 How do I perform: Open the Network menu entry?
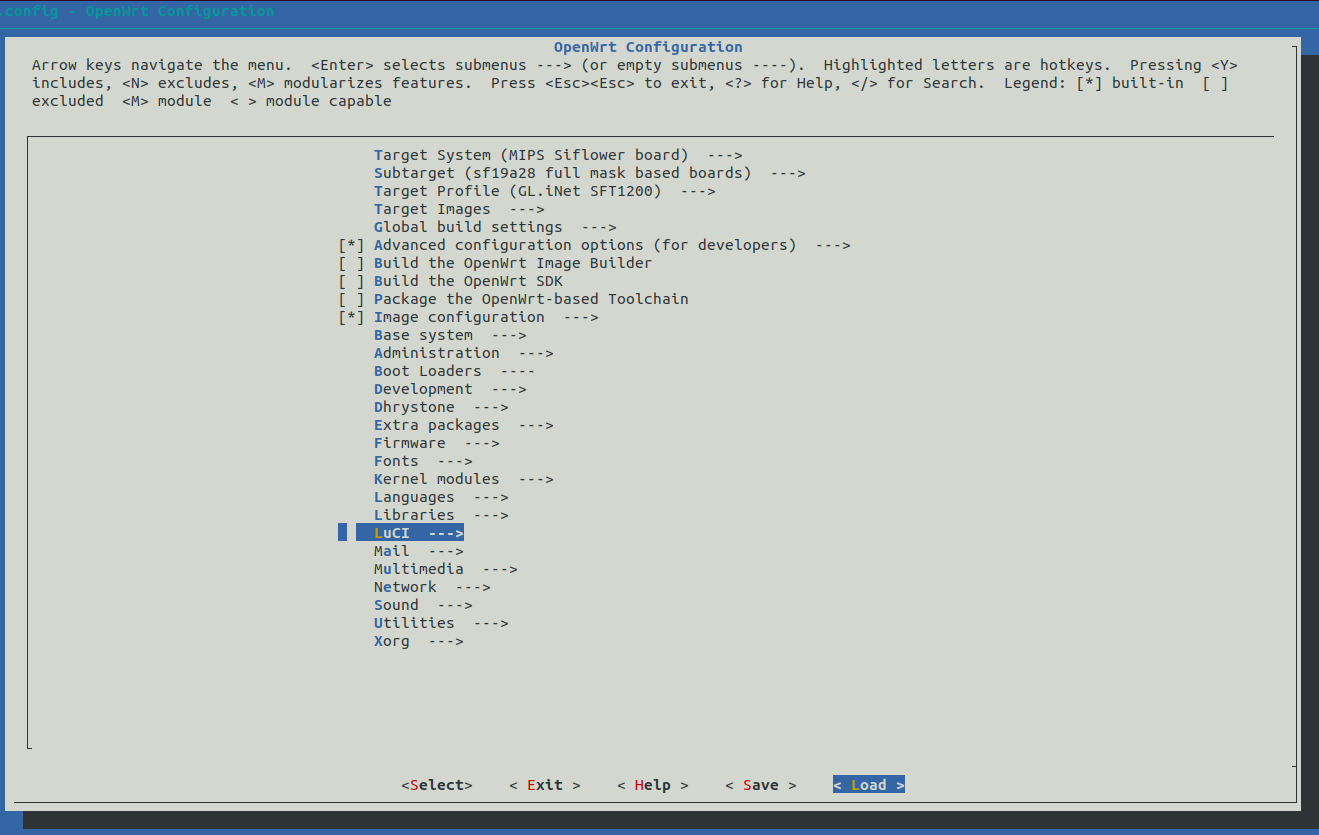coord(431,587)
